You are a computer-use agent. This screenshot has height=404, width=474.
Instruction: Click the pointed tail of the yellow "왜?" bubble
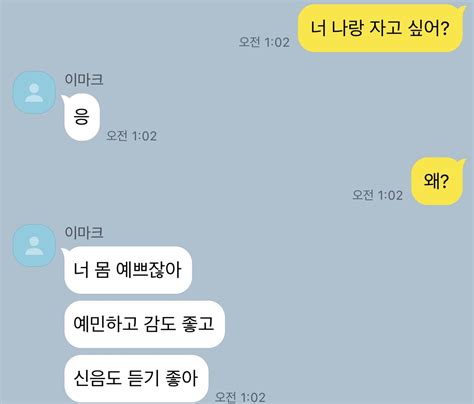pyautogui.click(x=462, y=162)
